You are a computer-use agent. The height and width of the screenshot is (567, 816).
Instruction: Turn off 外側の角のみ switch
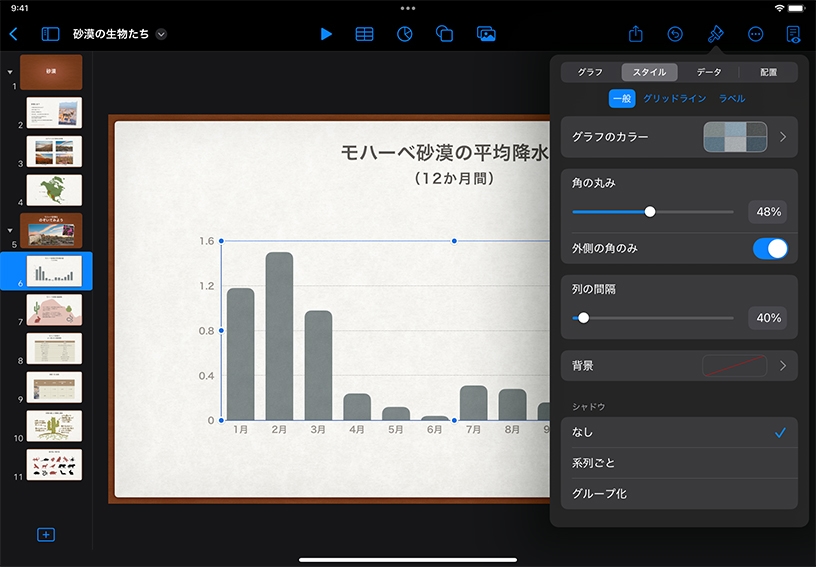click(x=770, y=248)
